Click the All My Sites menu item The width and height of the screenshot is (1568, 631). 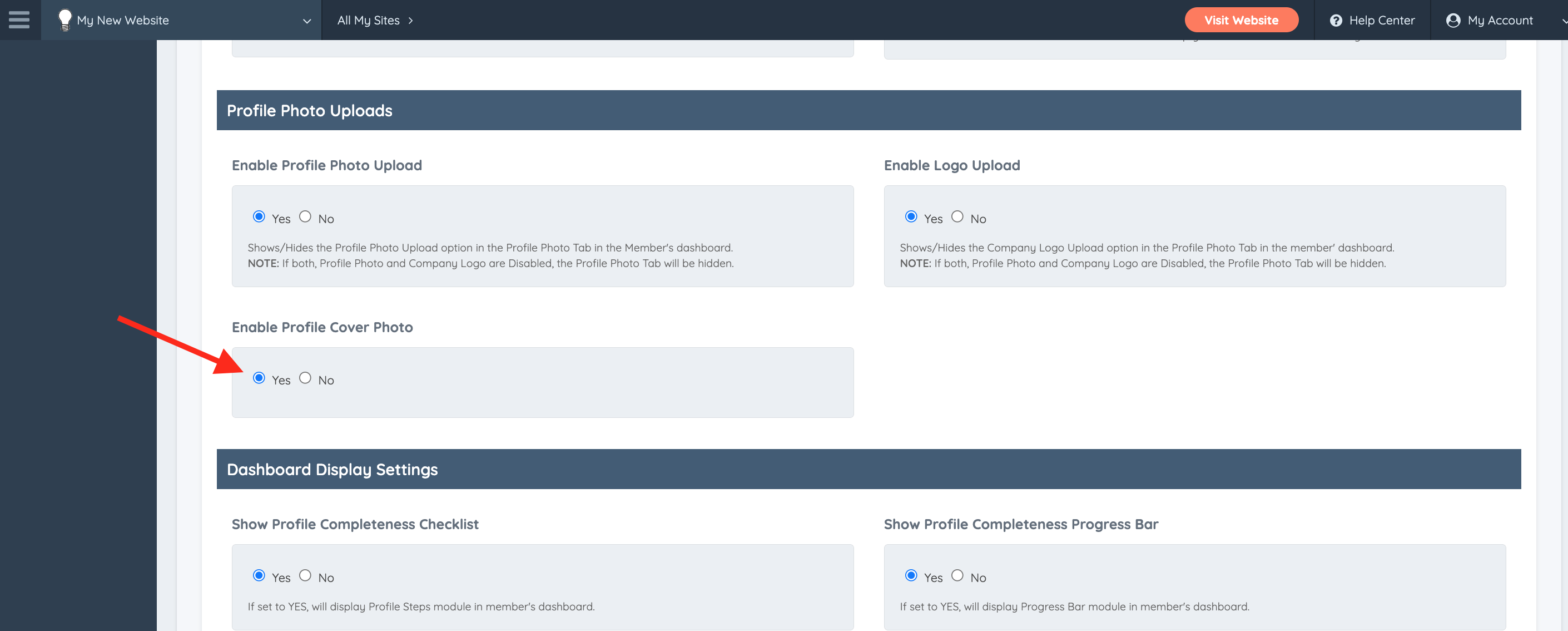coord(368,21)
